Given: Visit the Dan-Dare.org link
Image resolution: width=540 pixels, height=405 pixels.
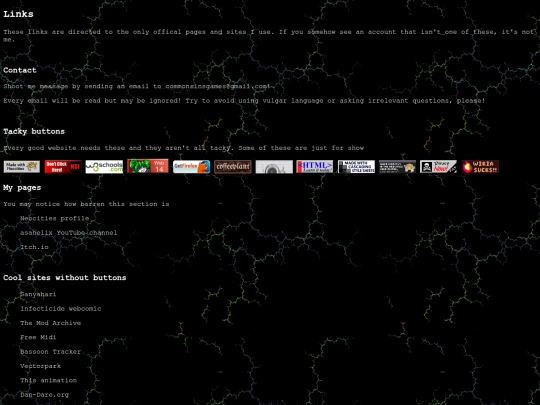Looking at the screenshot, I should point(44,395).
